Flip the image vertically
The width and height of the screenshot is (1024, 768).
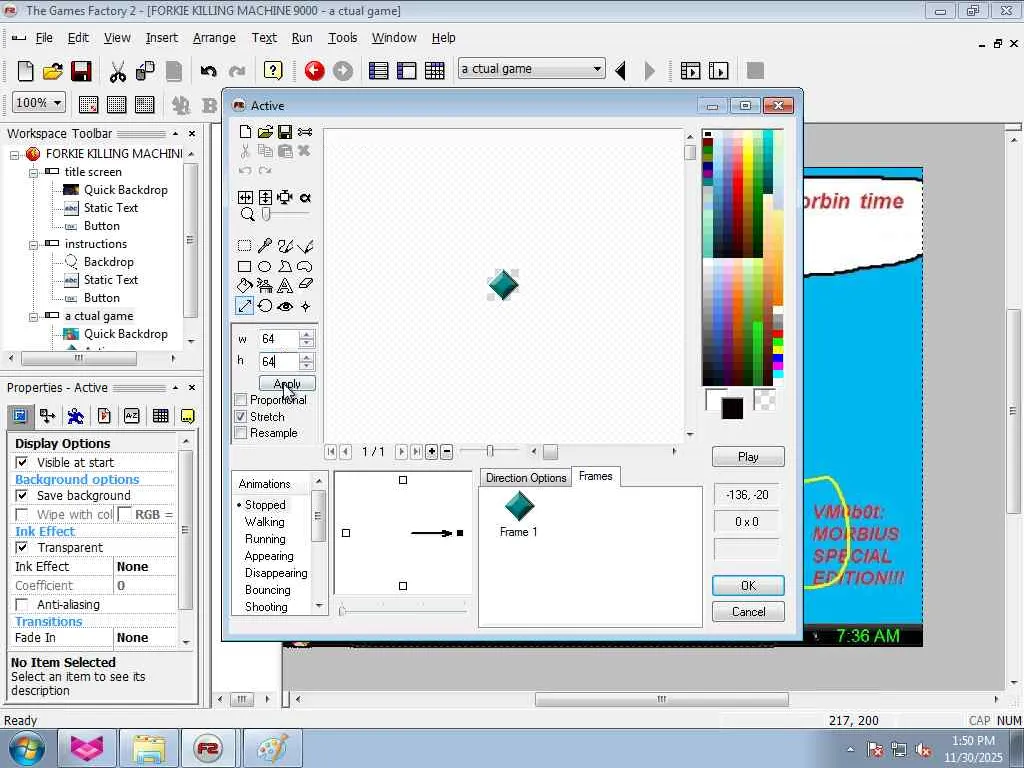pyautogui.click(x=265, y=197)
